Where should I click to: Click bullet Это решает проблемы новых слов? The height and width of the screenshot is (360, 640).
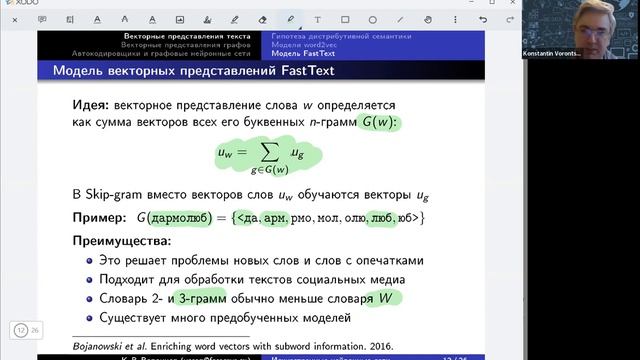tap(261, 260)
